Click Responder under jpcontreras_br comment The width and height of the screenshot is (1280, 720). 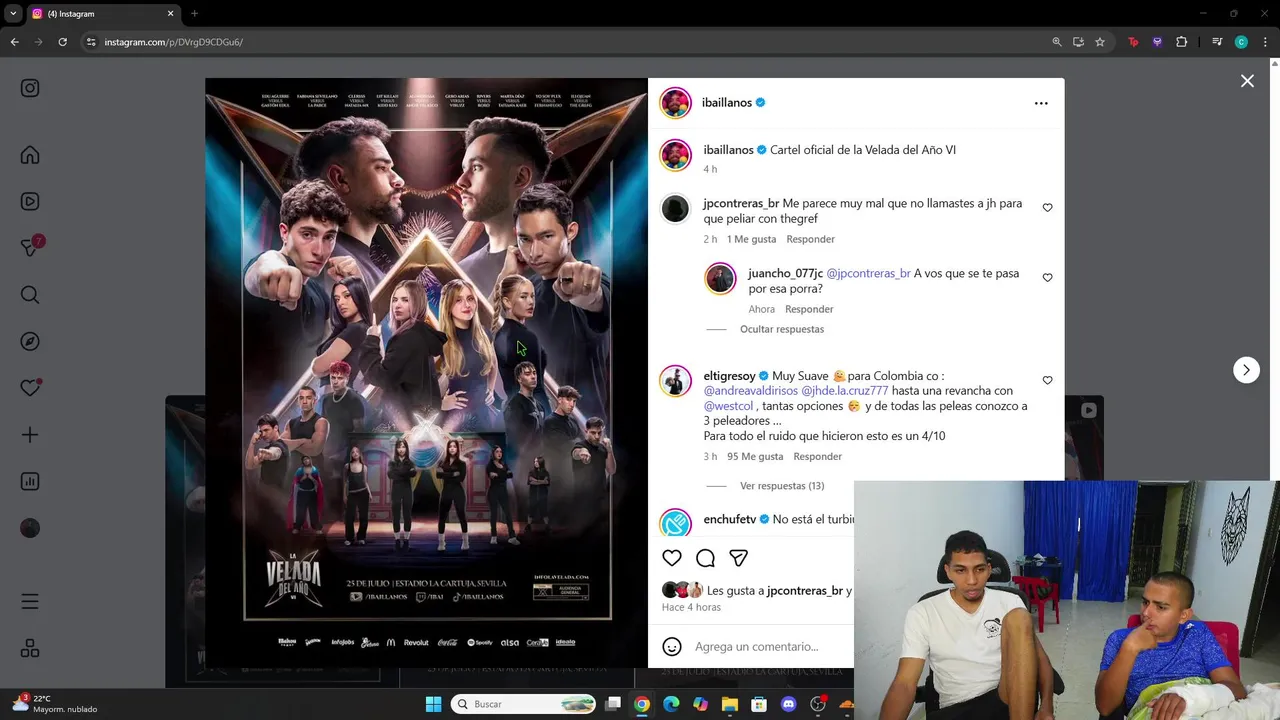tap(810, 239)
